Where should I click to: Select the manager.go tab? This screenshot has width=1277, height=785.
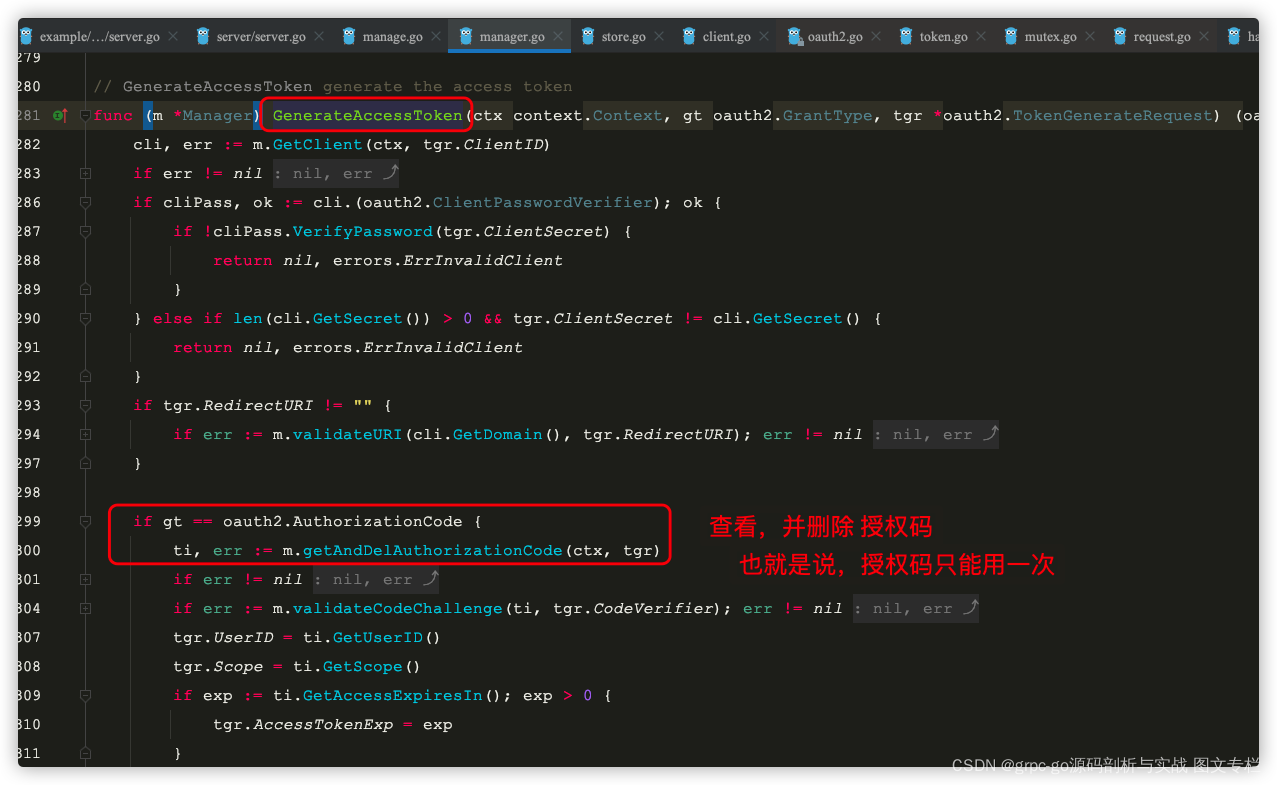(512, 37)
